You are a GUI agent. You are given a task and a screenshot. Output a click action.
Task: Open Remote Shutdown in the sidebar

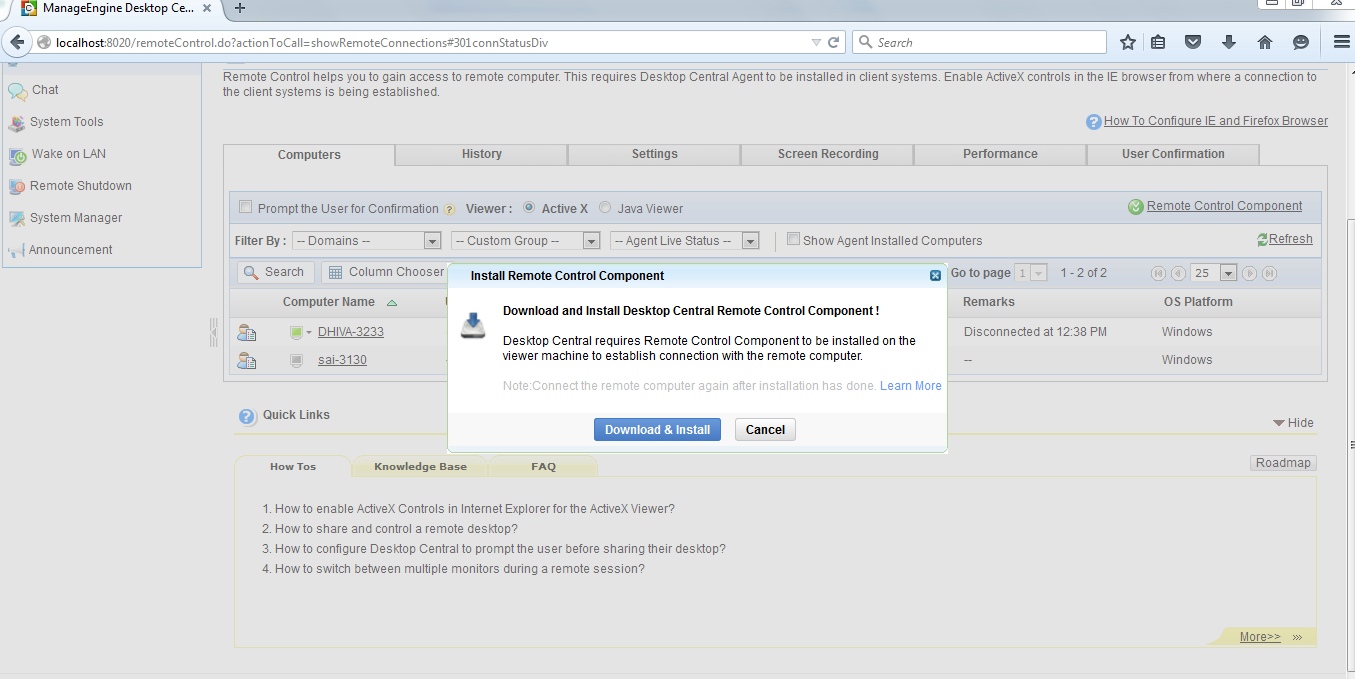80,186
